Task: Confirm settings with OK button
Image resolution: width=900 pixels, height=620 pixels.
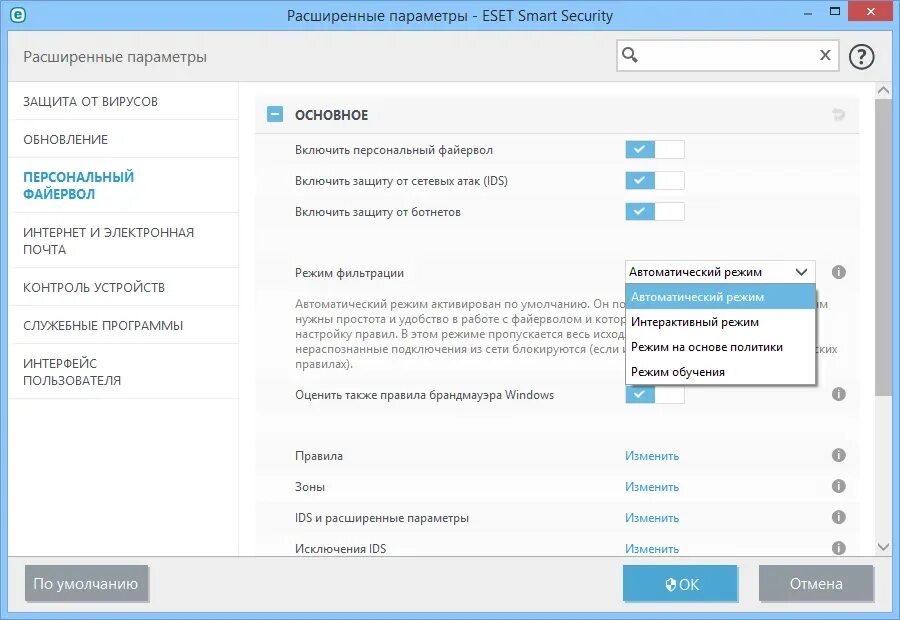Action: point(680,584)
